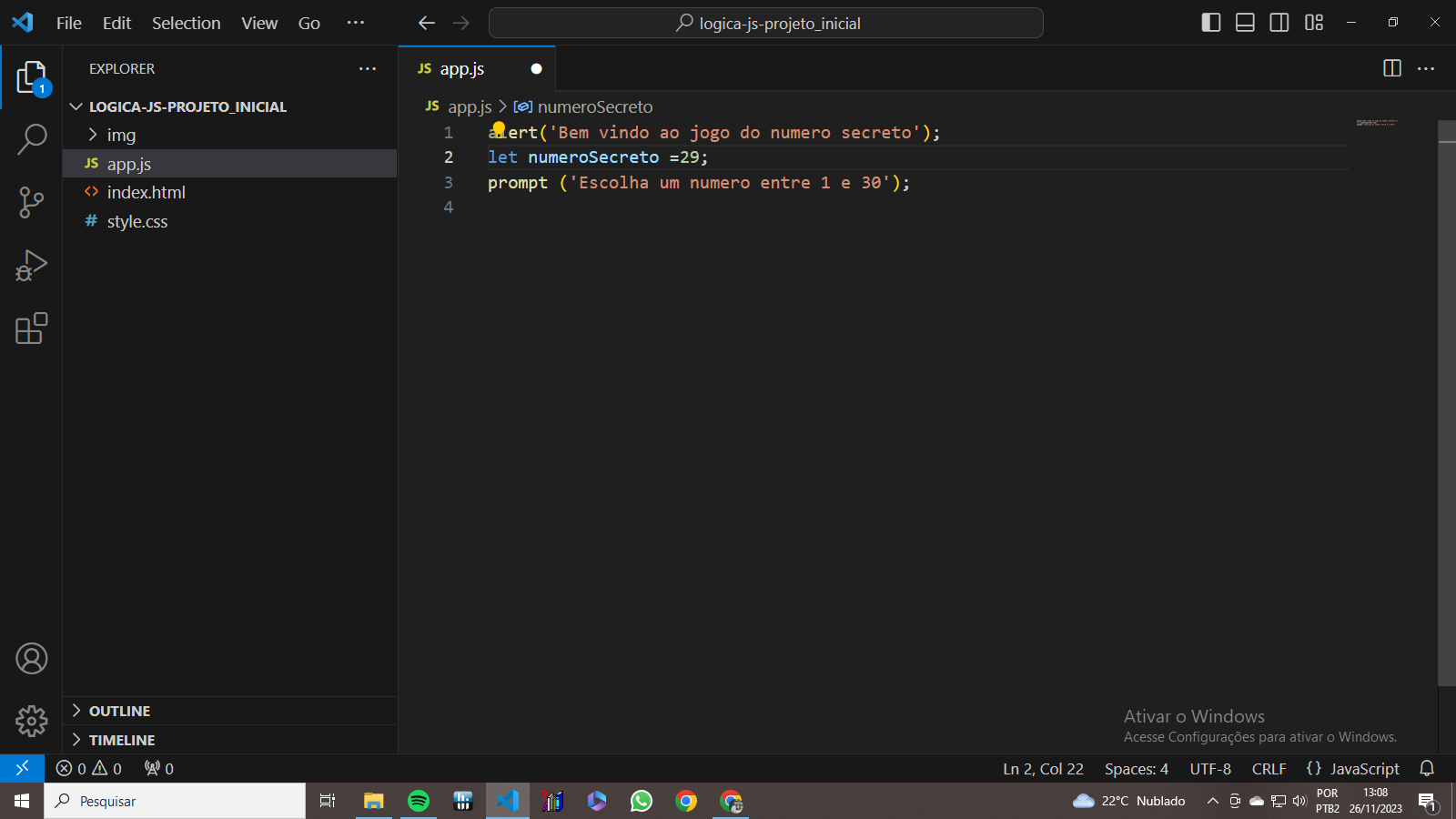Open Task View on the taskbar

(328, 801)
